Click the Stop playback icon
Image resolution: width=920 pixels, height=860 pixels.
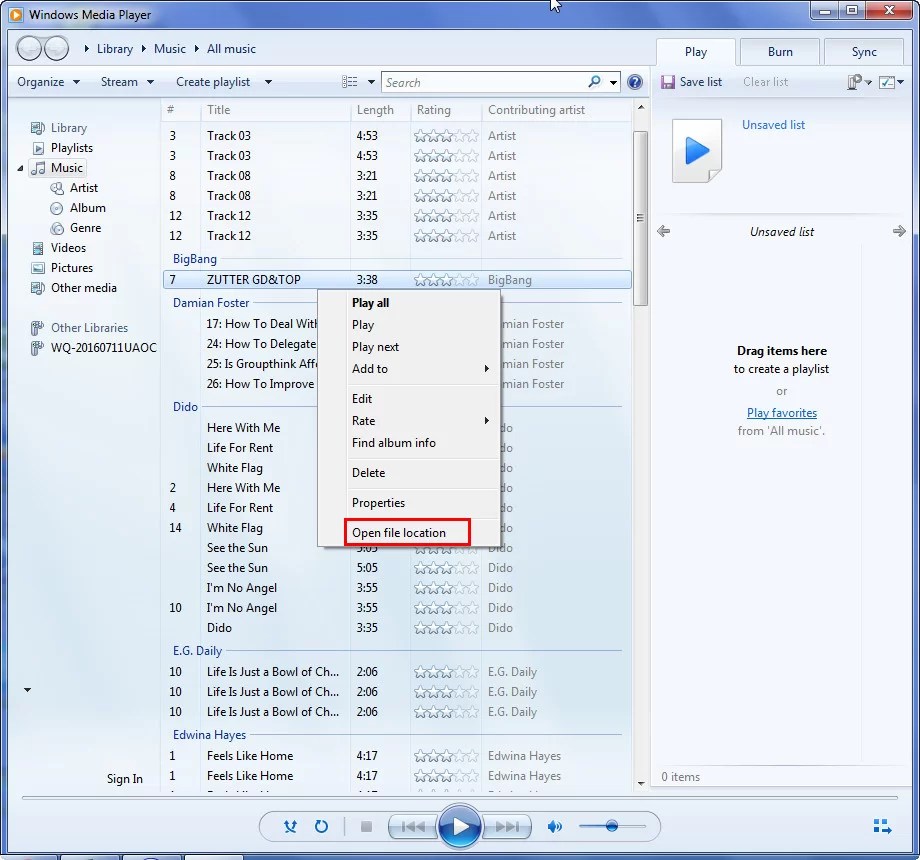point(366,826)
